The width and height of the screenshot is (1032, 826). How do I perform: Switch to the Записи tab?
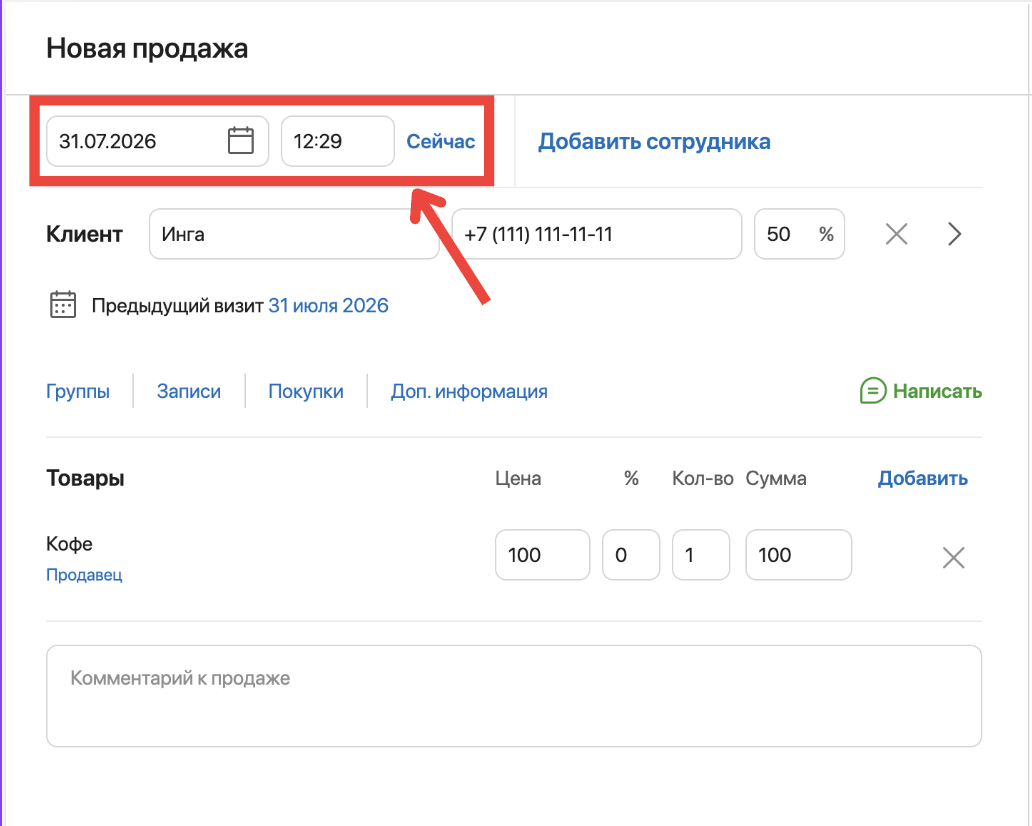tap(189, 392)
